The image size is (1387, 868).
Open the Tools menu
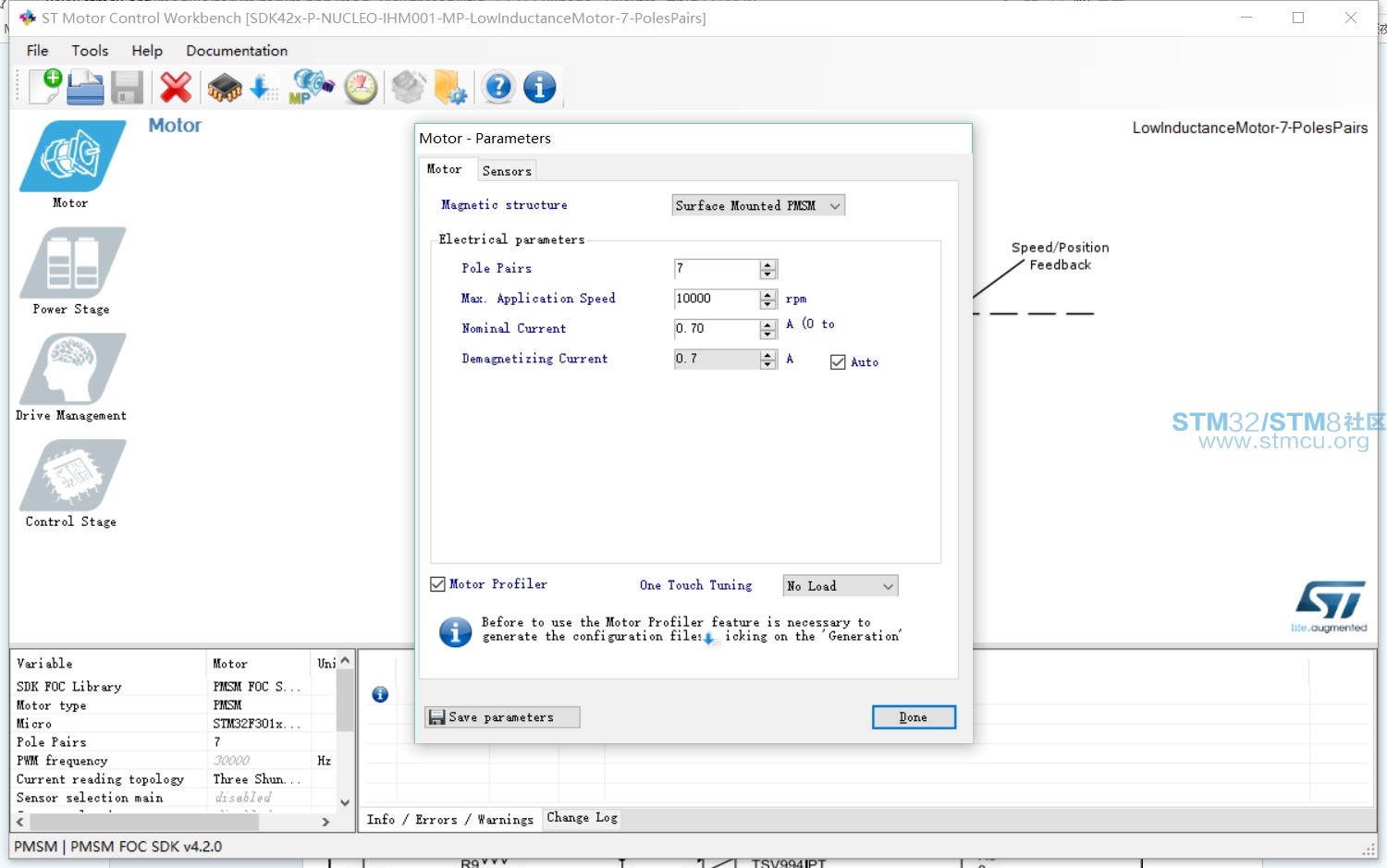click(x=90, y=51)
